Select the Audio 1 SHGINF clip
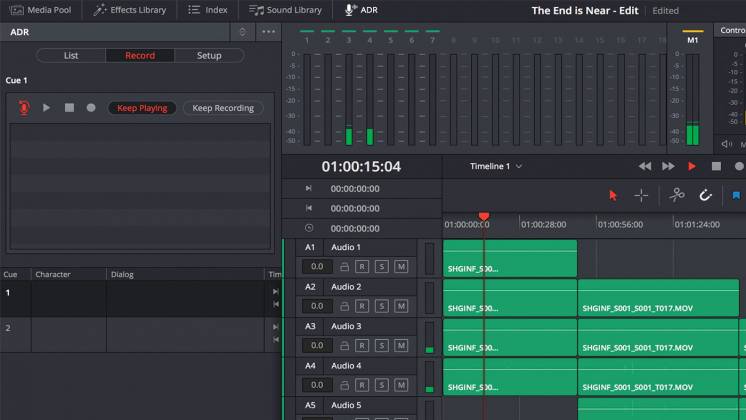Screen dimensions: 746x420 pos(510,259)
